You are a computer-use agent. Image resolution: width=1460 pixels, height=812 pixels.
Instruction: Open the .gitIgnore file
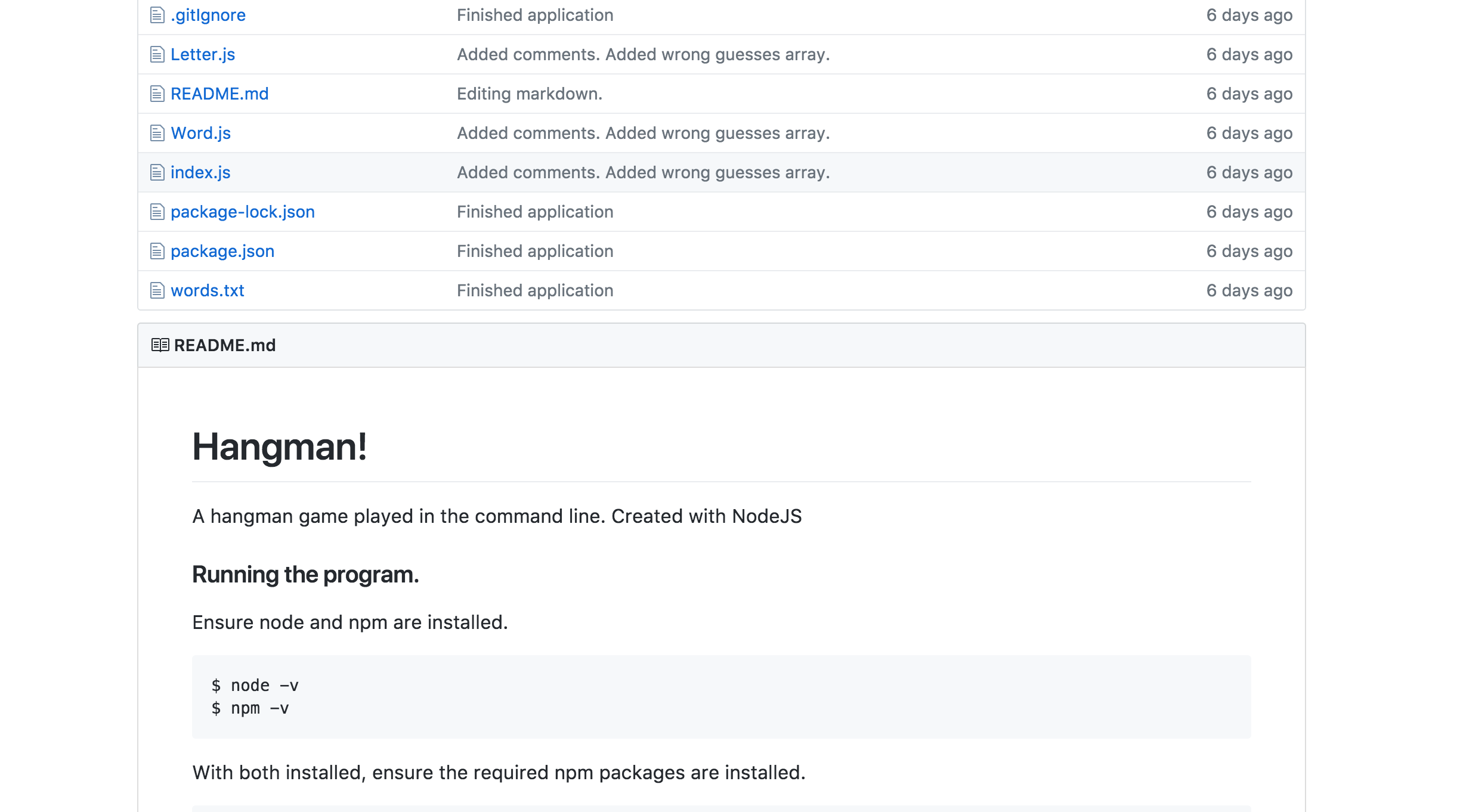pyautogui.click(x=208, y=15)
